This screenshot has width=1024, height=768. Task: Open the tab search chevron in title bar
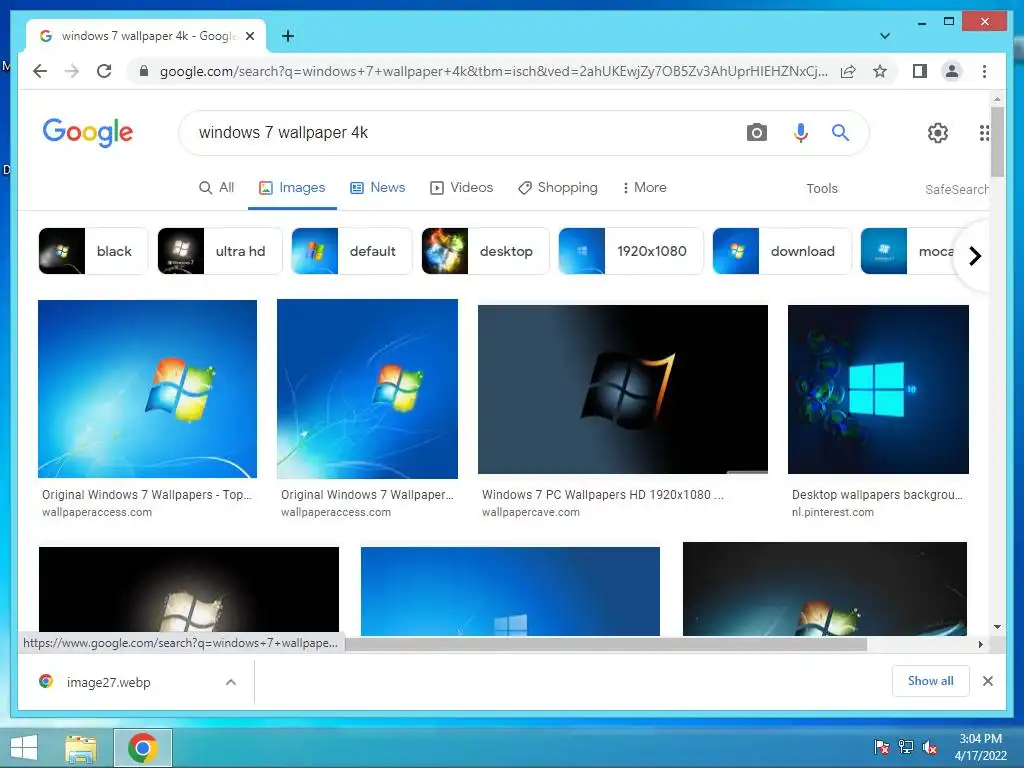[884, 36]
